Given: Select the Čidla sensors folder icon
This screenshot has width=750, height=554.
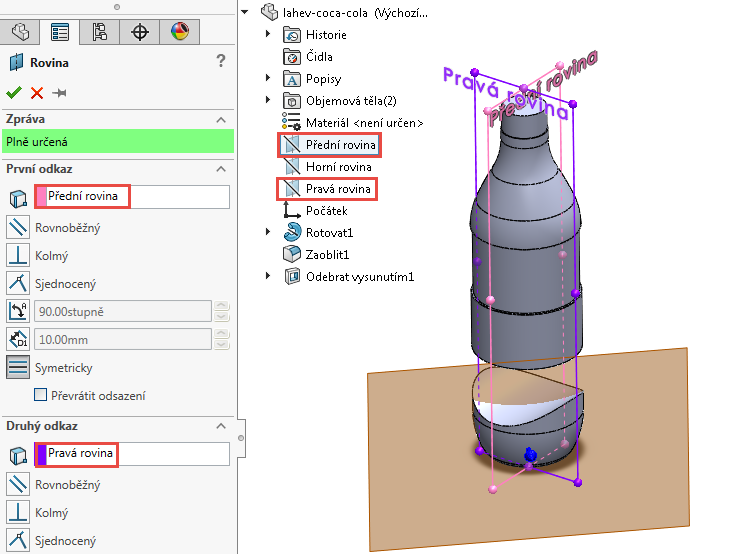Looking at the screenshot, I should click(x=292, y=56).
